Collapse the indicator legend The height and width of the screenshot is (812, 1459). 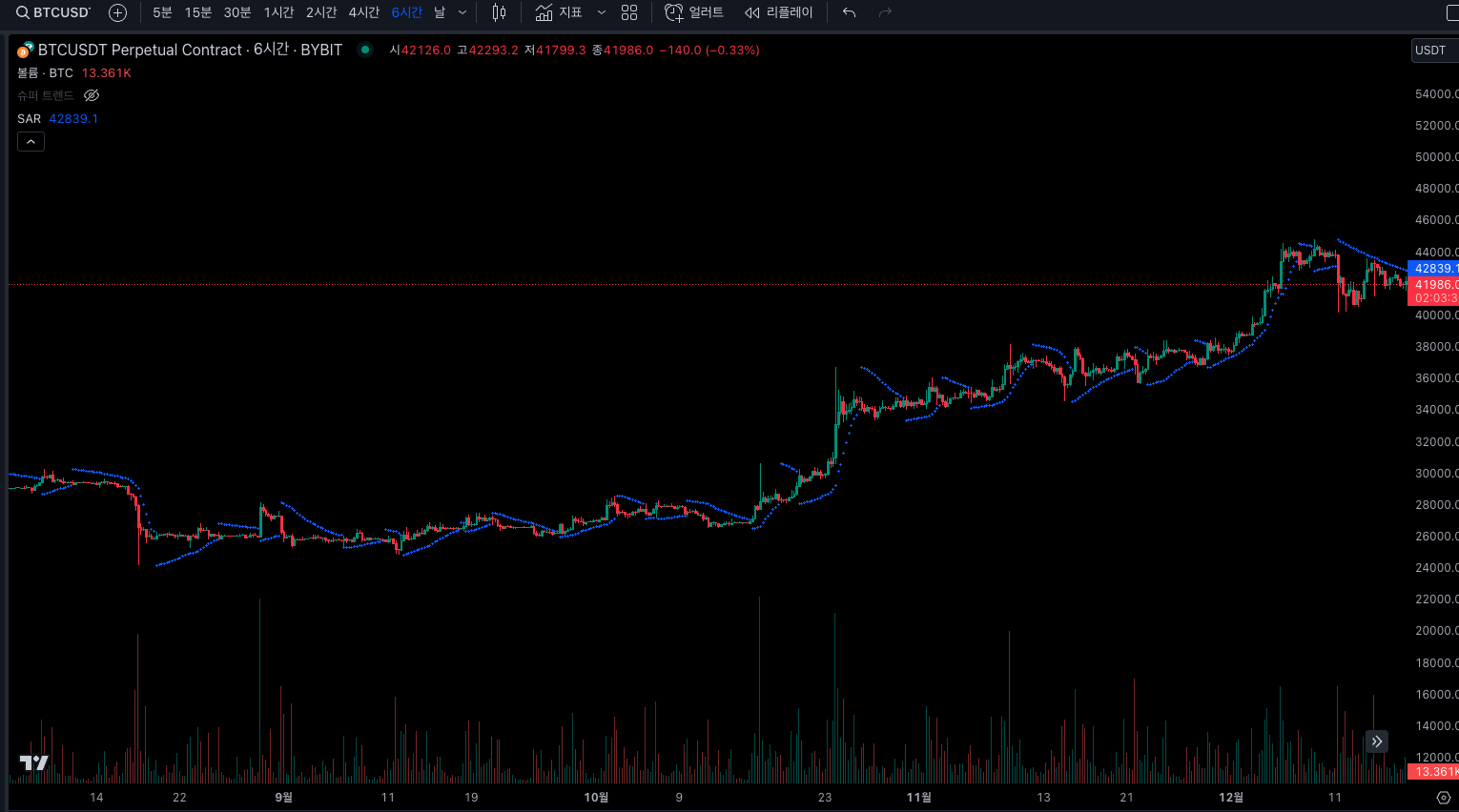coord(31,142)
